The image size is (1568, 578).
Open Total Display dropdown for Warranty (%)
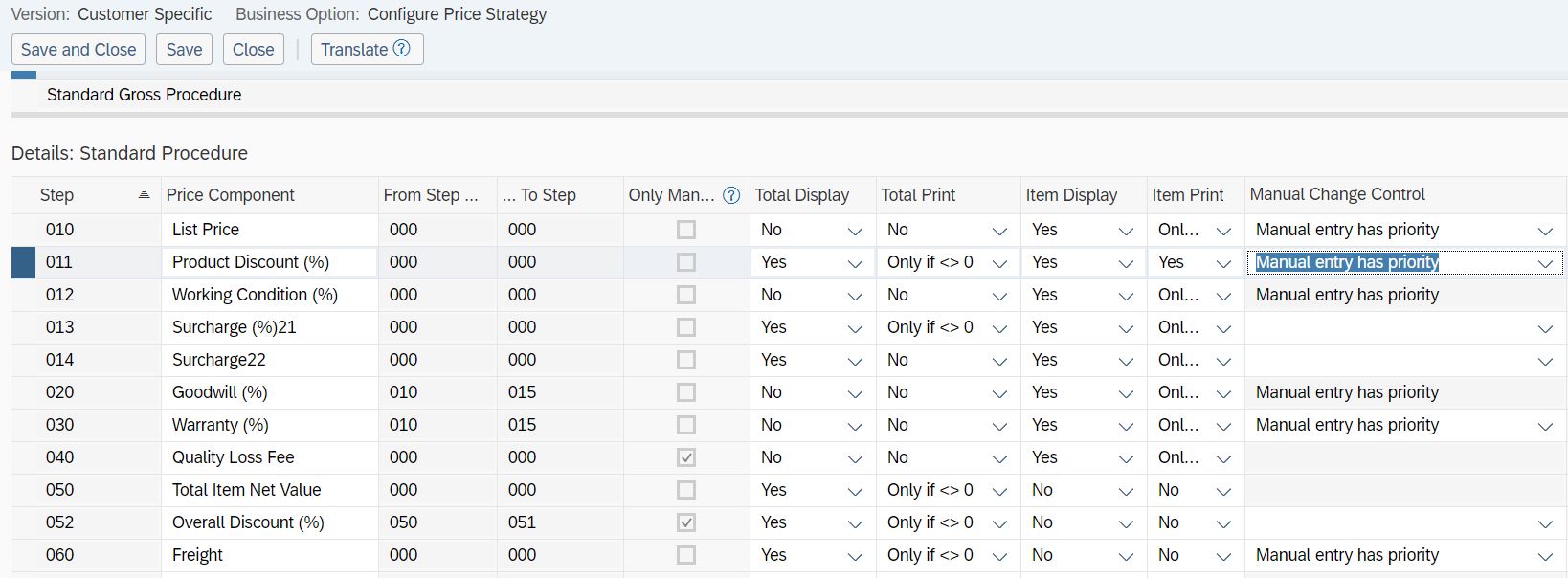[x=855, y=426]
